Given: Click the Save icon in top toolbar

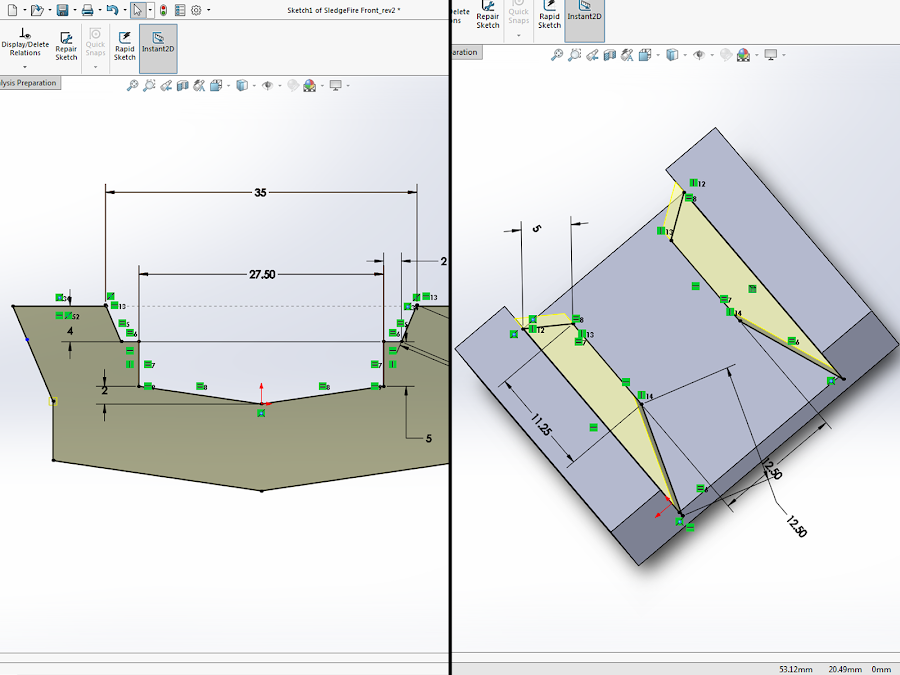Looking at the screenshot, I should tap(62, 10).
